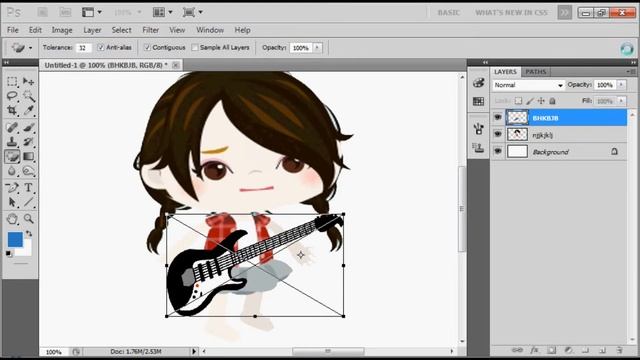Switch to the Paths tab
Viewport: 640px width, 360px height.
click(x=536, y=71)
